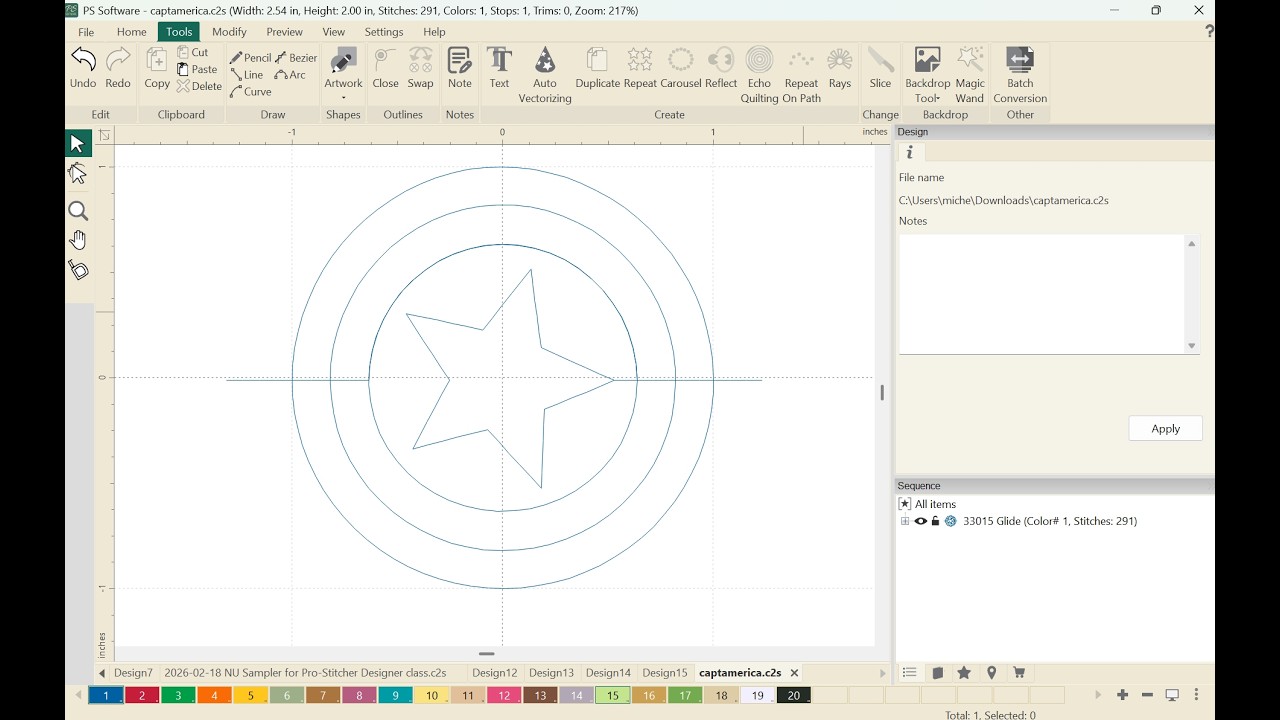Close the captamerica.c2s tab
This screenshot has width=1280, height=720.
pyautogui.click(x=794, y=673)
